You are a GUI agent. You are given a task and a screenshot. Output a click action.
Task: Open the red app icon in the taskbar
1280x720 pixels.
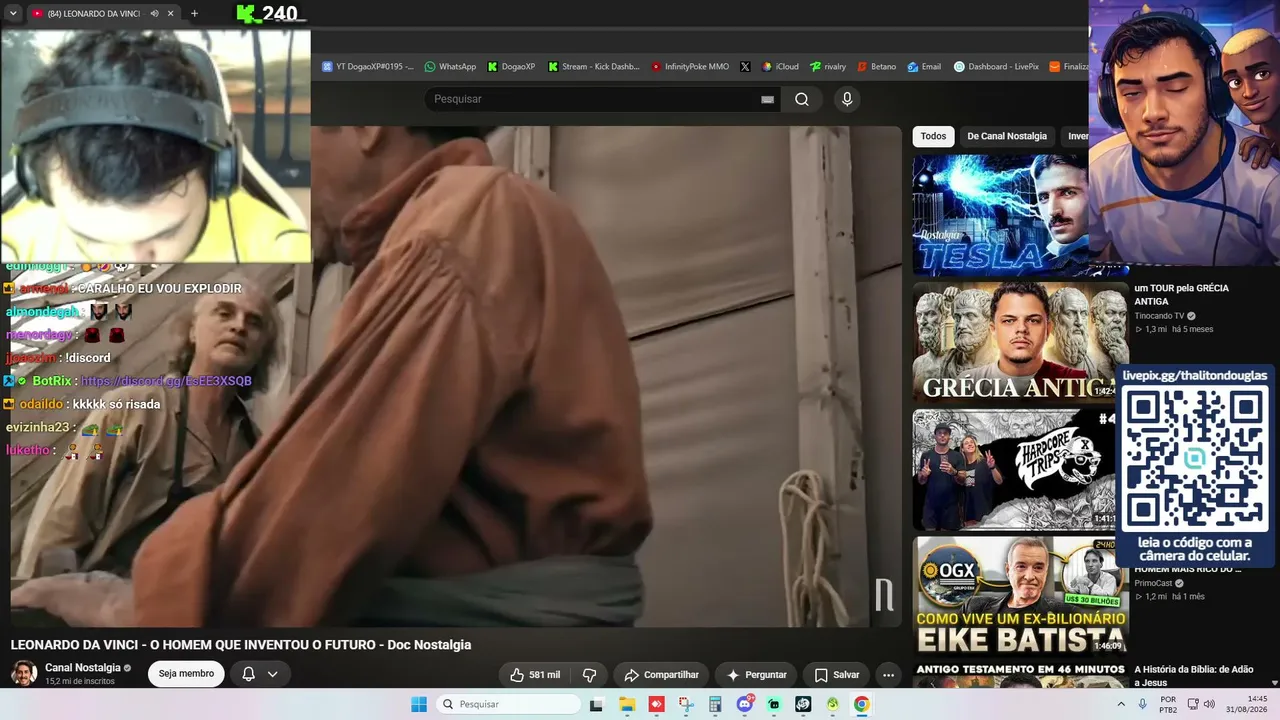pos(657,704)
